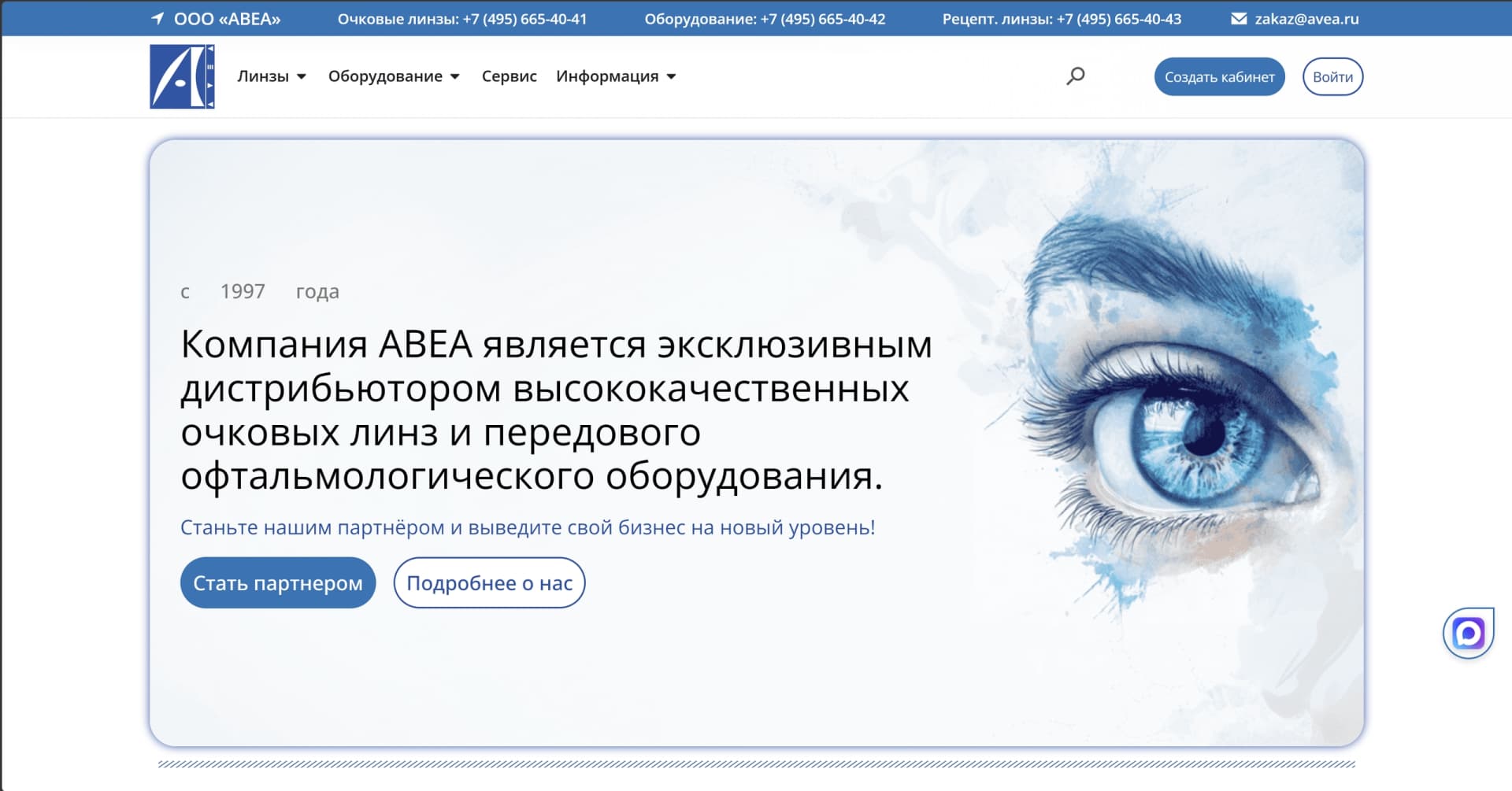Open the Информация menu item
Viewport: 1512px width, 791px height.
607,76
